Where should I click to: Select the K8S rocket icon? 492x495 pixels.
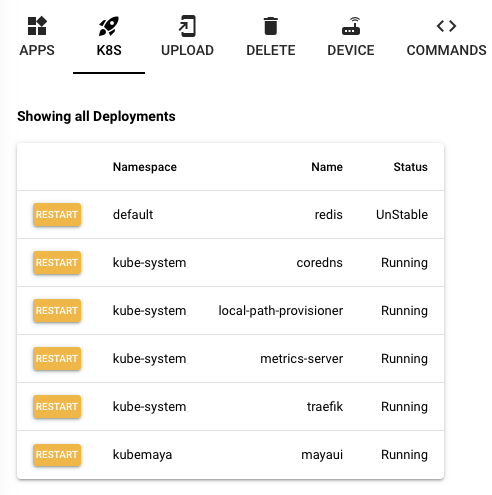109,26
